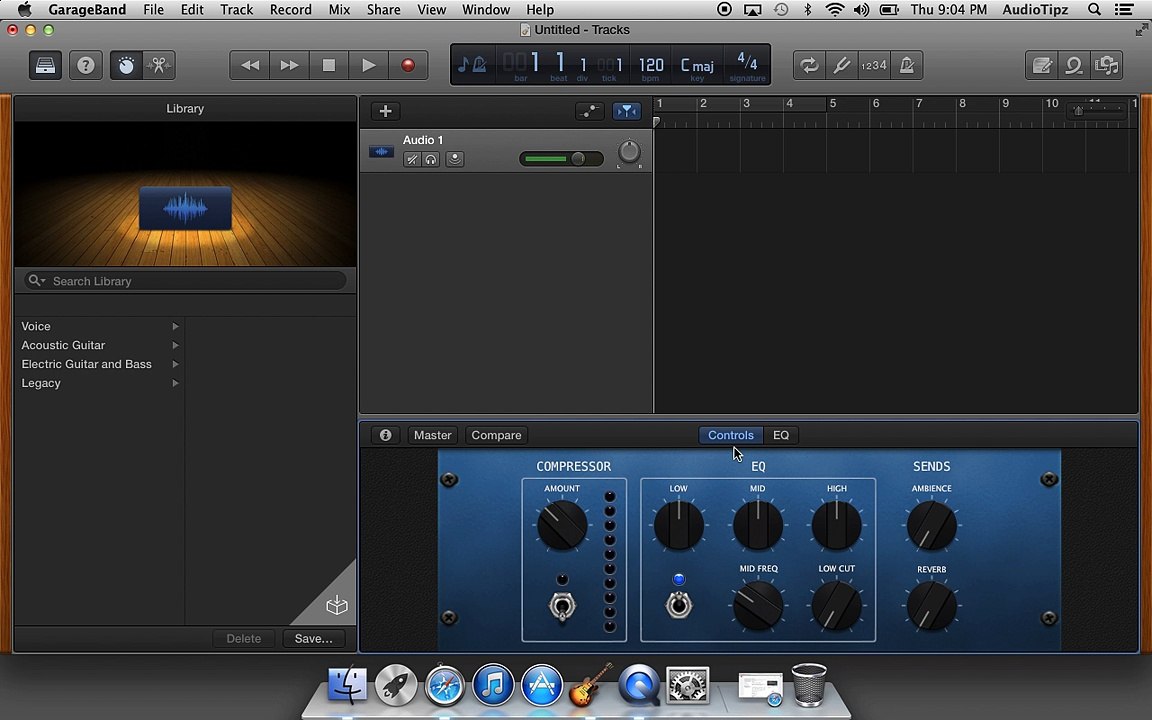Click the Audio 1 pan knob
Image resolution: width=1152 pixels, height=720 pixels.
629,152
